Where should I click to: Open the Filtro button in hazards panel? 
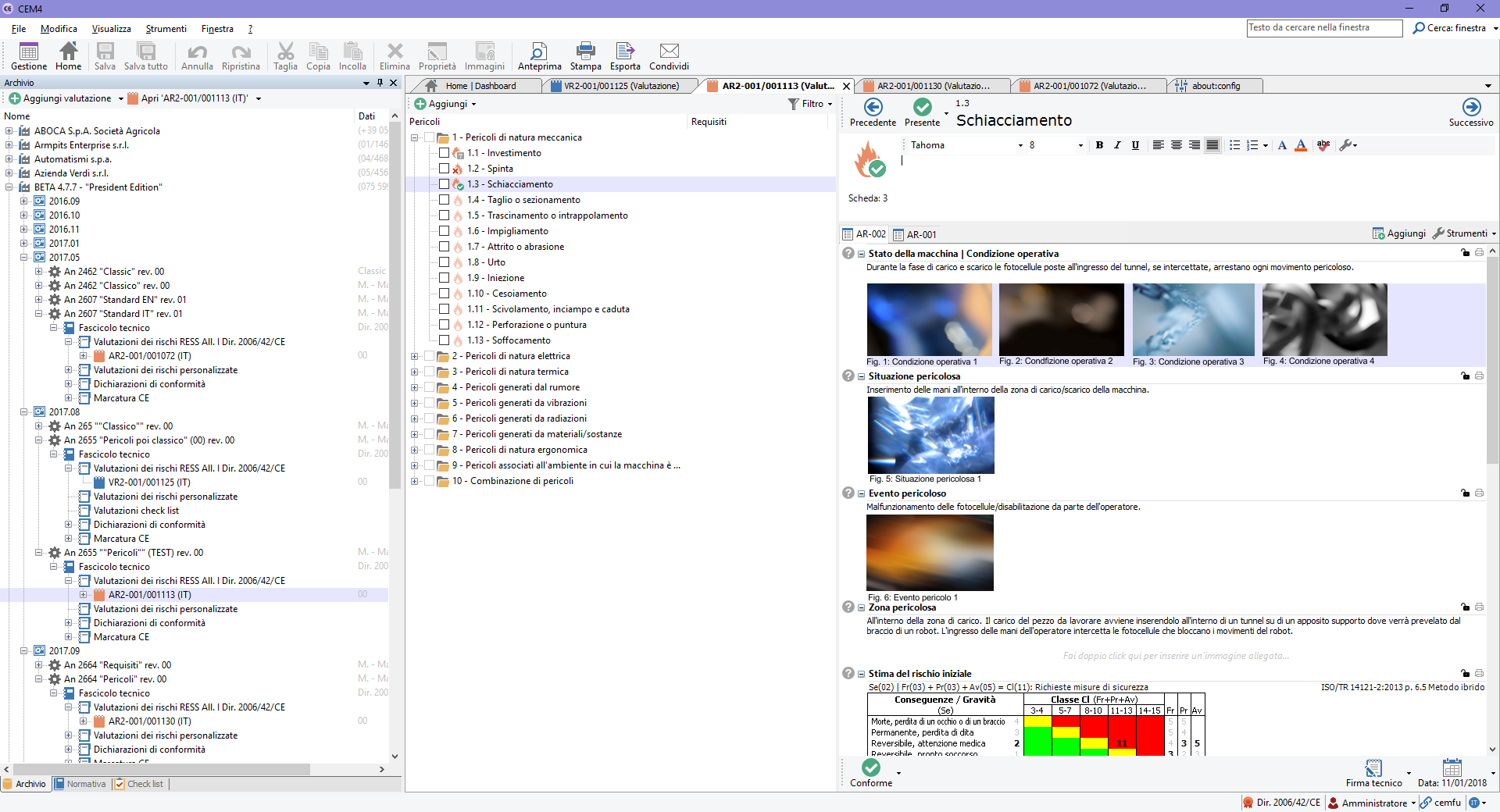810,104
